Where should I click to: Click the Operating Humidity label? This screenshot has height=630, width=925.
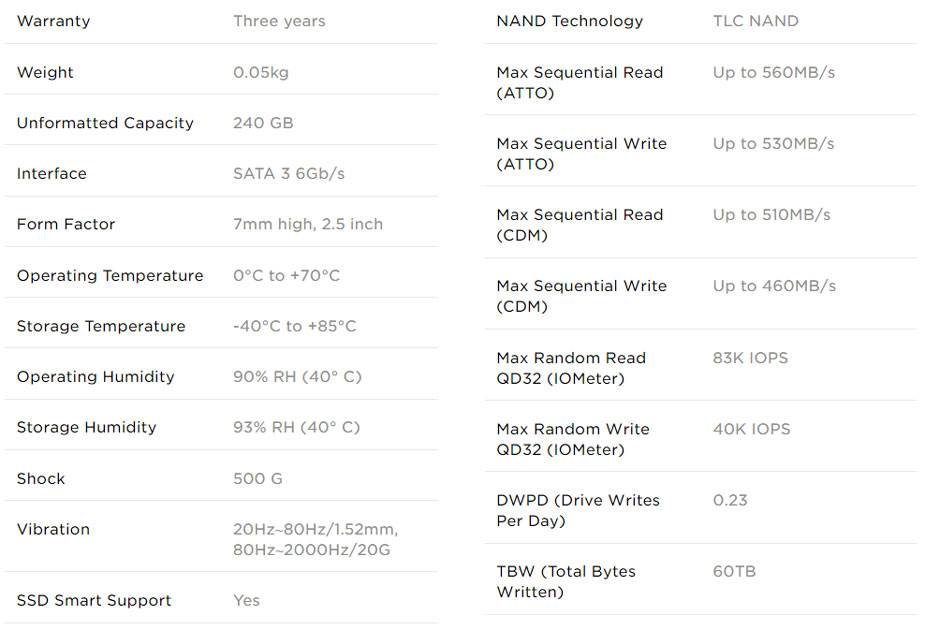pos(96,376)
